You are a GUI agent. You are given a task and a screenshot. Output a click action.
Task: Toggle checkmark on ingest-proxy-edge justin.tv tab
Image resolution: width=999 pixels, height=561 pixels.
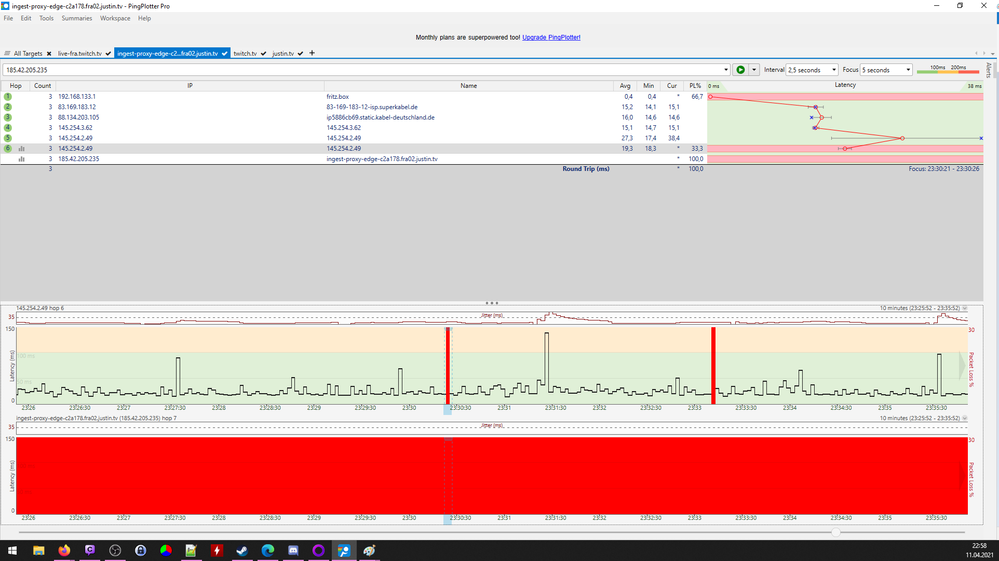[224, 53]
